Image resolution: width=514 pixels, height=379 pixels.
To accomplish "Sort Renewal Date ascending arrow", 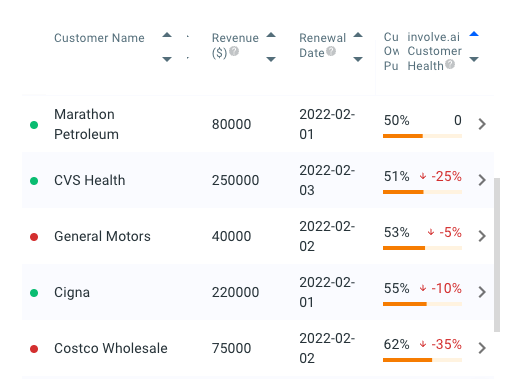I will [358, 35].
